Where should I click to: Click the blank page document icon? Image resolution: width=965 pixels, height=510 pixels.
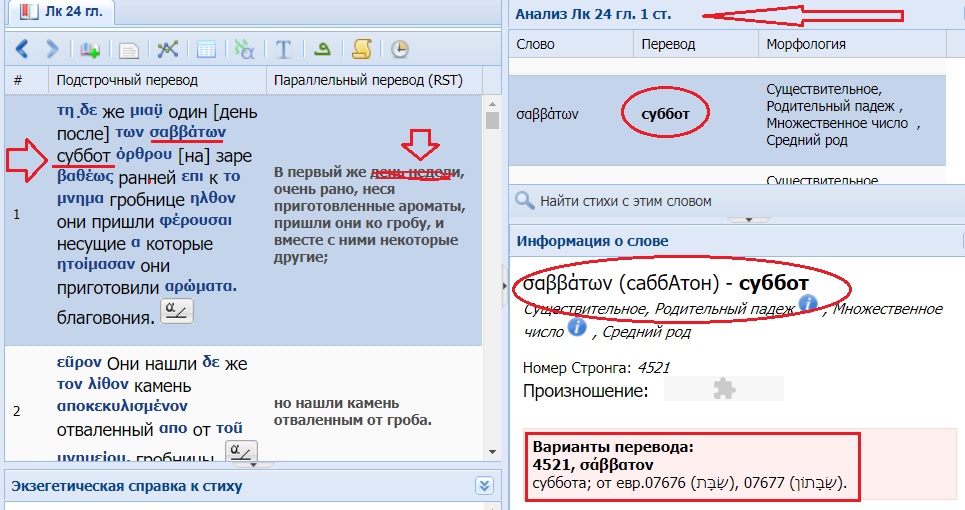[129, 48]
